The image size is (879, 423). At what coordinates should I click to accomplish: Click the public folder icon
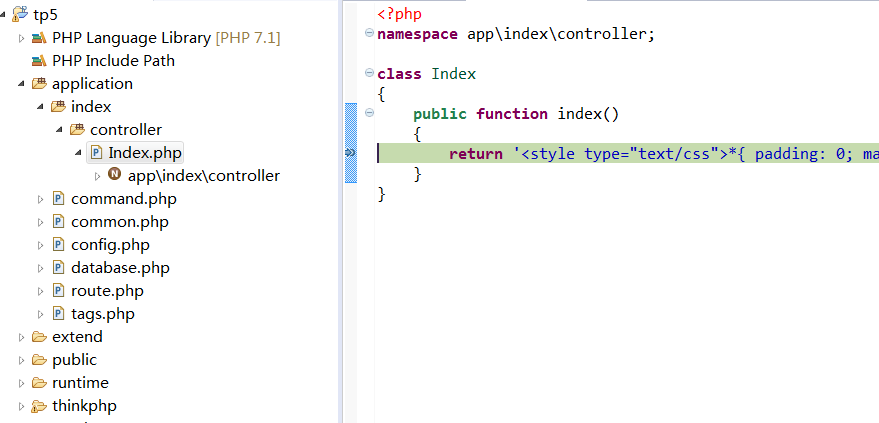39,360
